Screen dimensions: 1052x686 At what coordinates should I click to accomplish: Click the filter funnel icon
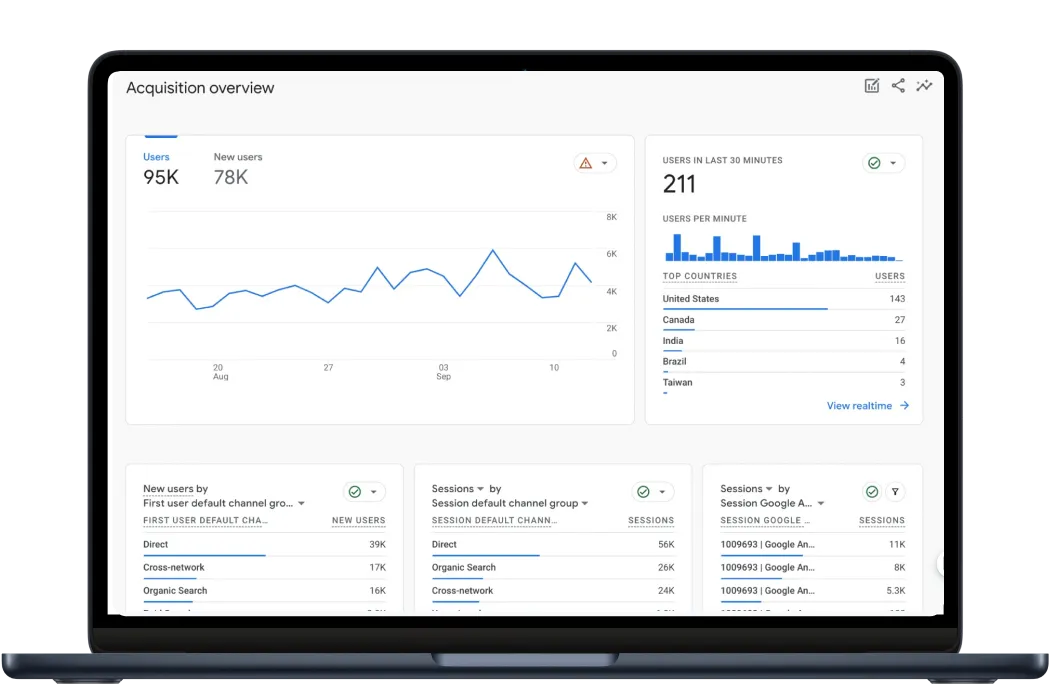click(x=895, y=492)
